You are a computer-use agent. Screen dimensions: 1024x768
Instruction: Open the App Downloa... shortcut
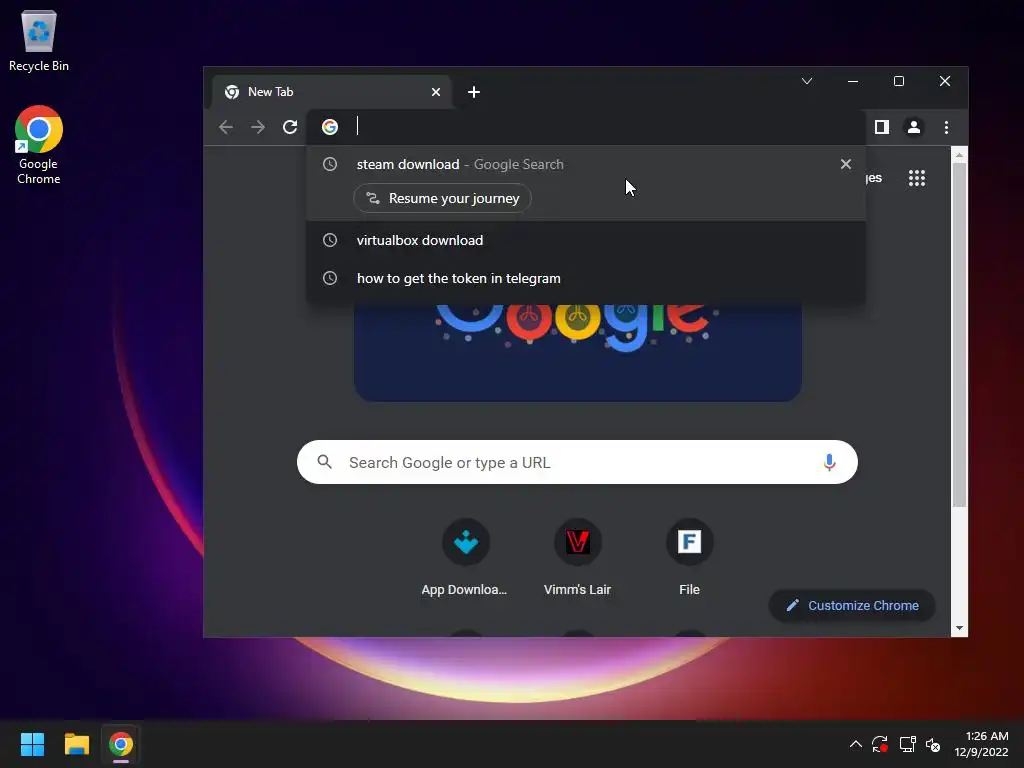465,558
